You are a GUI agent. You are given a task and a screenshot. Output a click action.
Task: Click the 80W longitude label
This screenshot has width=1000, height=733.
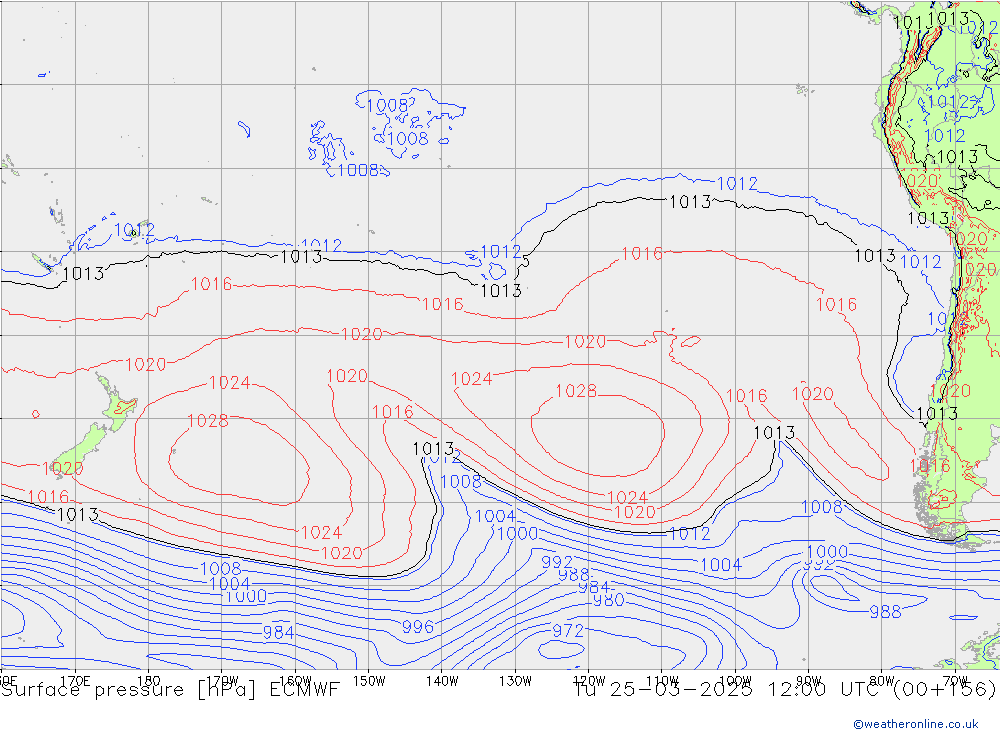click(x=881, y=681)
